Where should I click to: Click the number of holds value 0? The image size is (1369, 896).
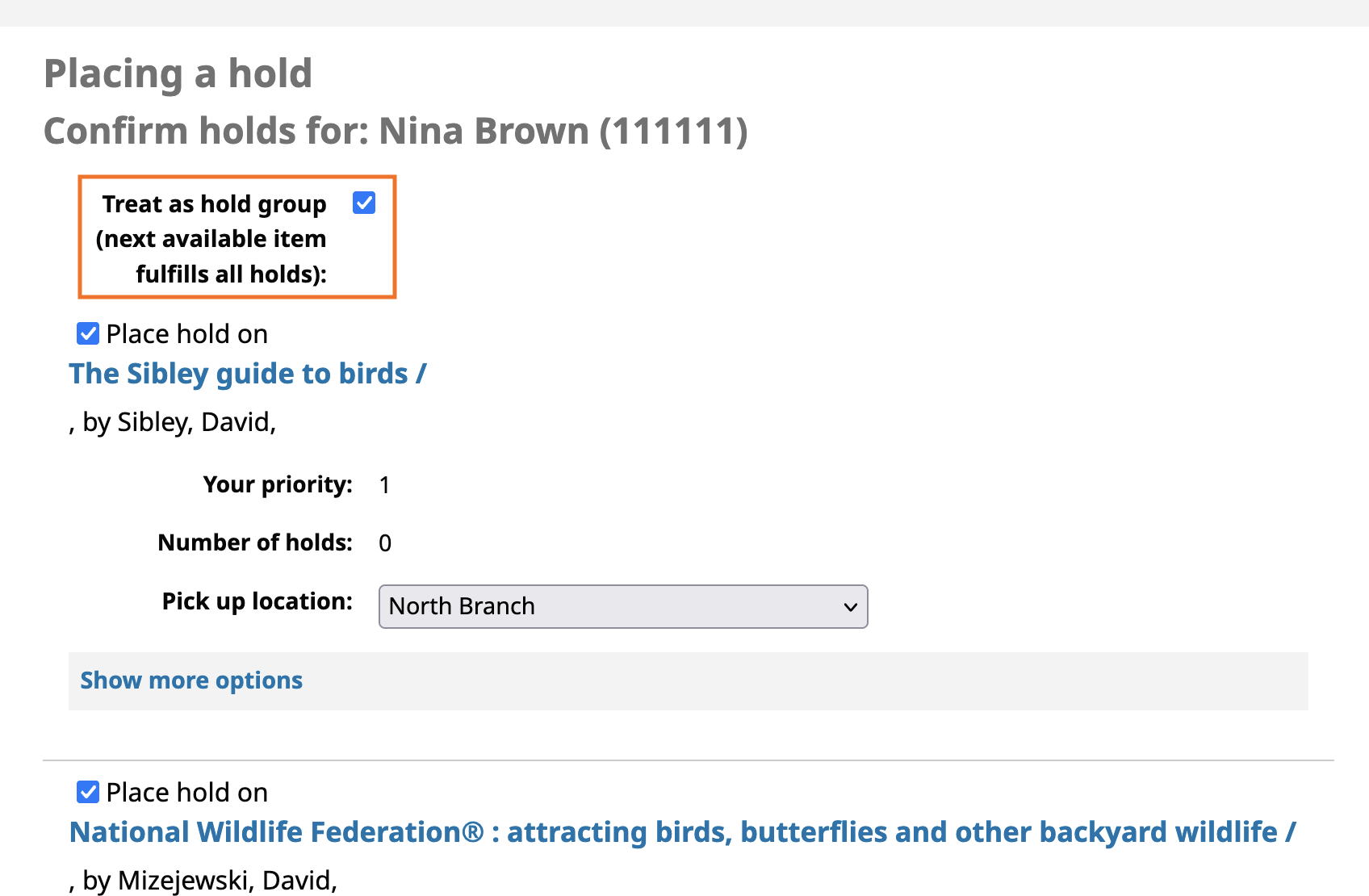coord(385,543)
